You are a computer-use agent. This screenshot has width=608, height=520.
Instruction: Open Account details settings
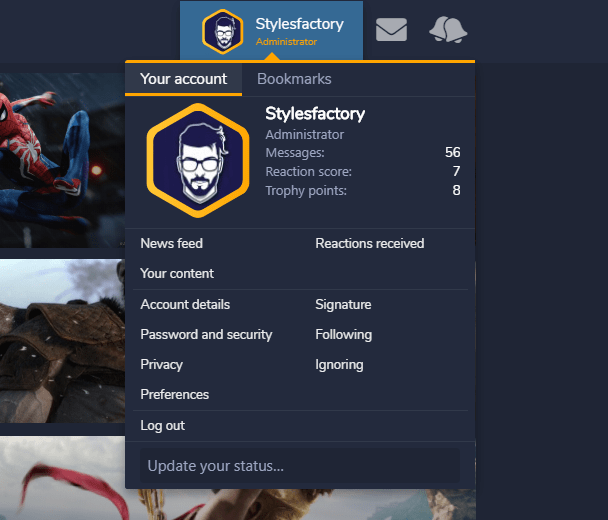click(x=185, y=304)
